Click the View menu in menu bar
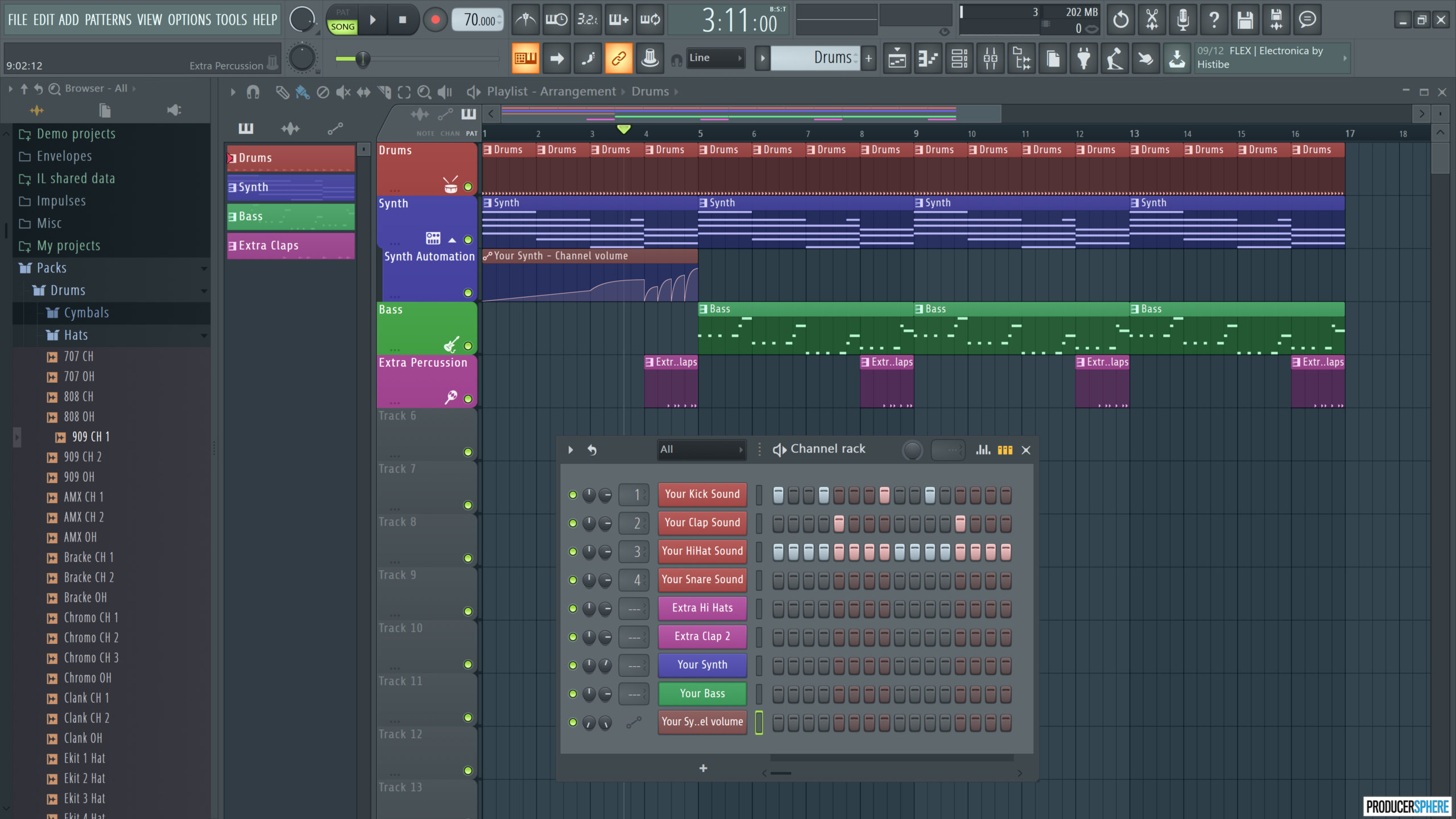This screenshot has width=1456, height=819. pos(151,18)
